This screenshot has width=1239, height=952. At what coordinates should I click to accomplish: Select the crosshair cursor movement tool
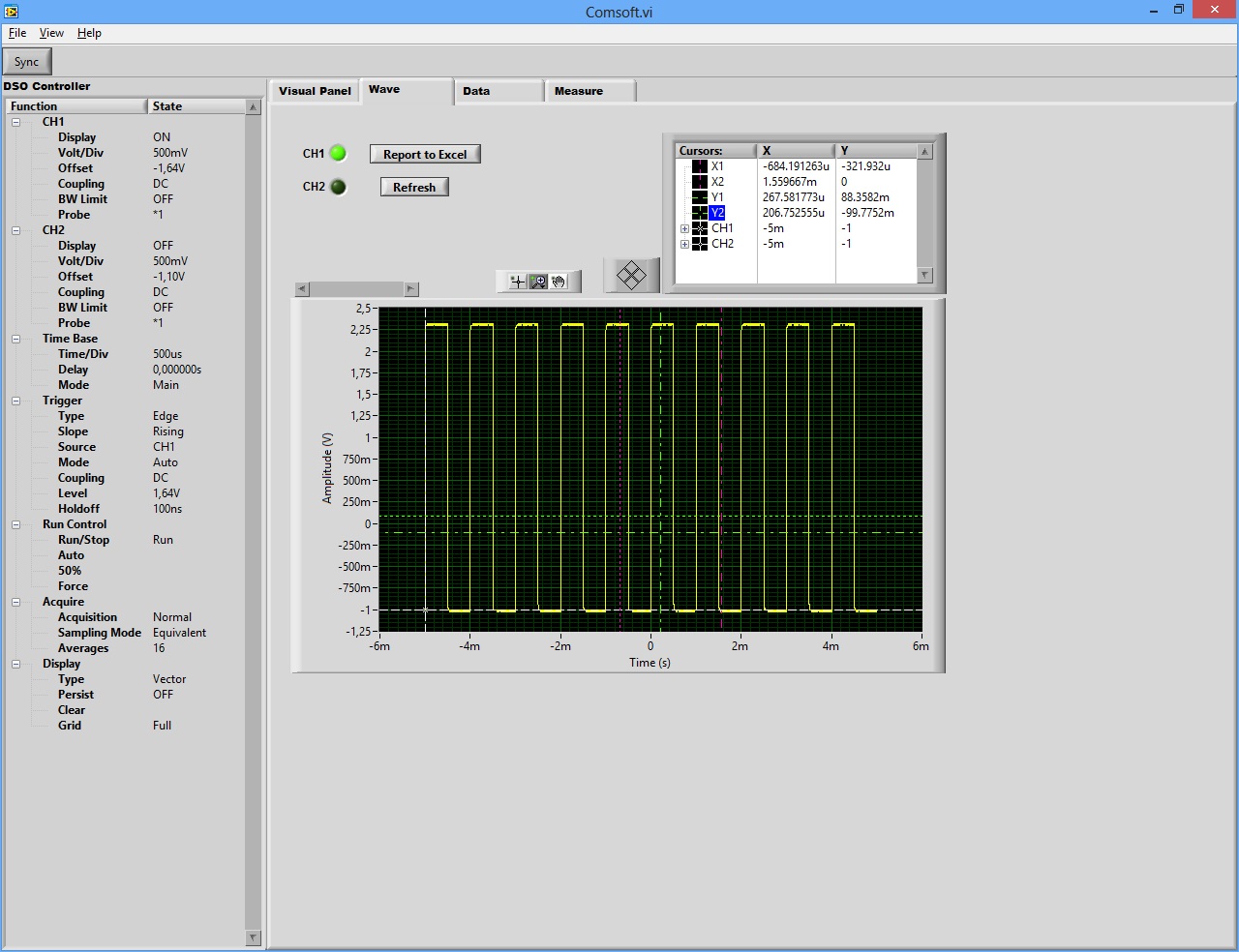tap(518, 282)
